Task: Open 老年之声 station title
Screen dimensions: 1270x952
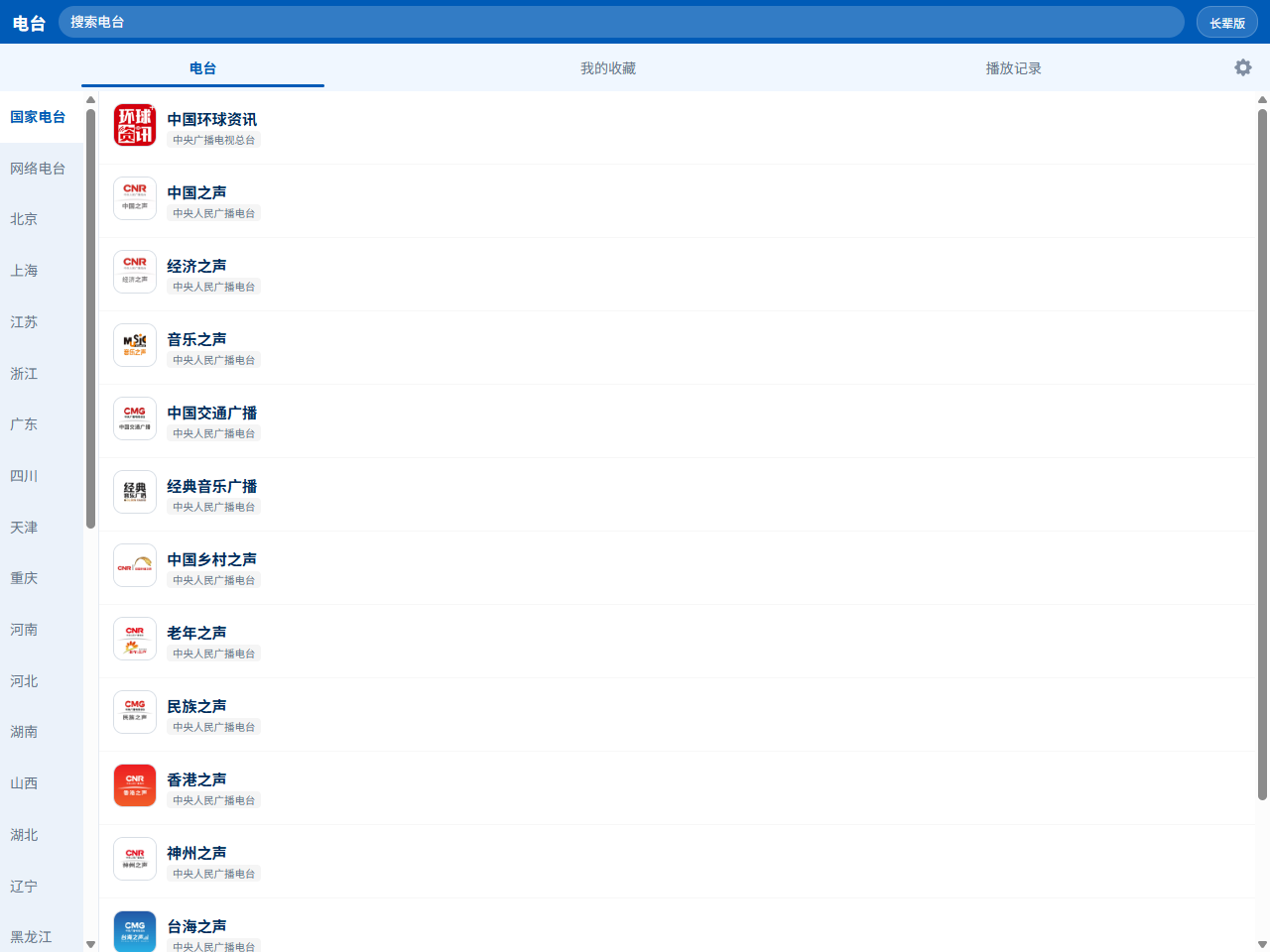Action: pos(196,633)
